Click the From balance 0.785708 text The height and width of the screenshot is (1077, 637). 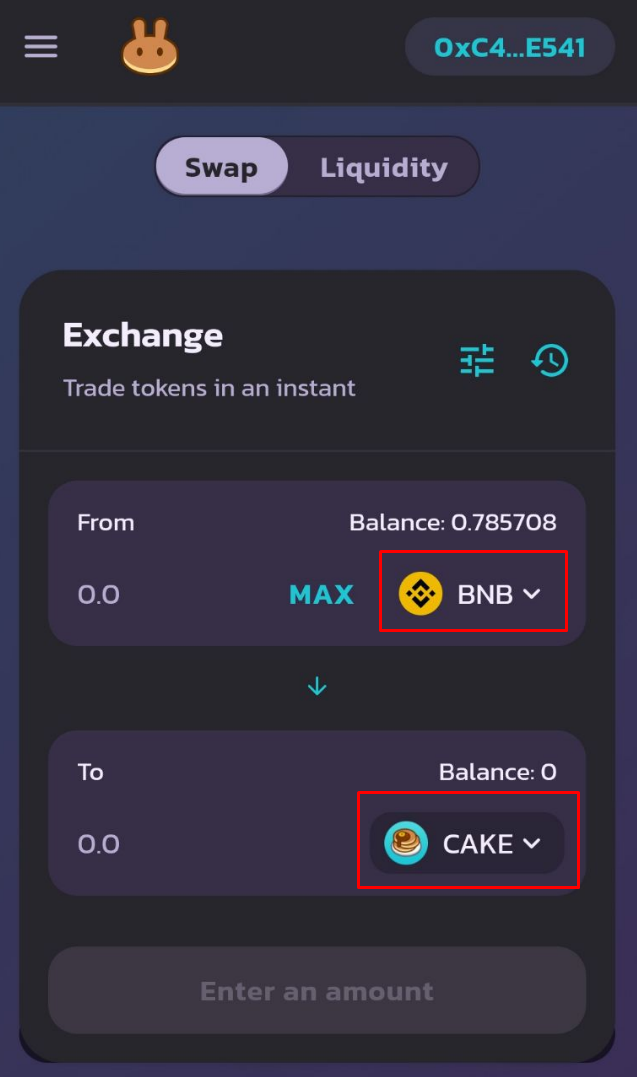tap(452, 522)
